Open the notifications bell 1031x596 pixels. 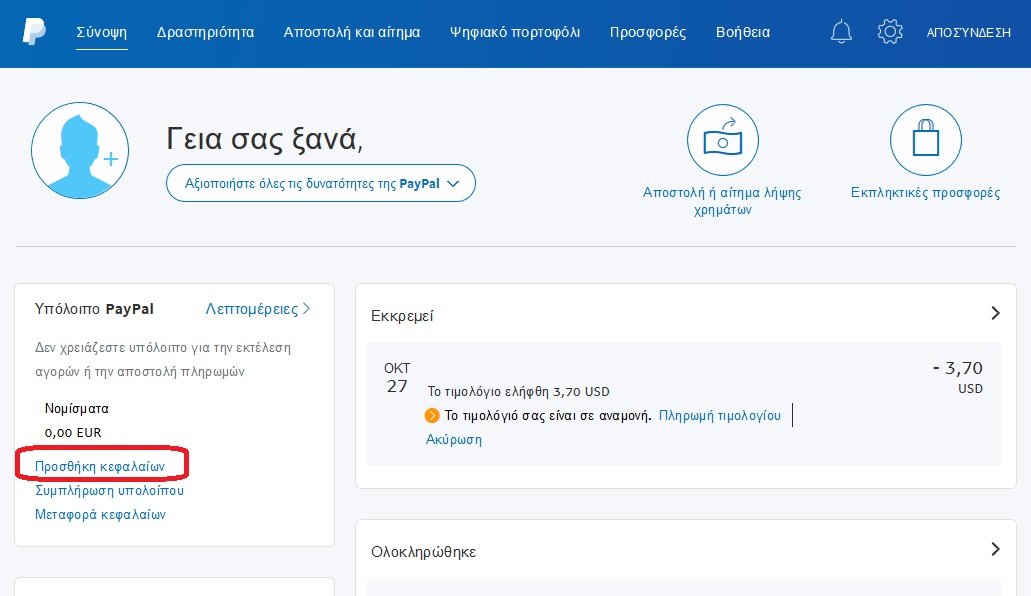[841, 32]
